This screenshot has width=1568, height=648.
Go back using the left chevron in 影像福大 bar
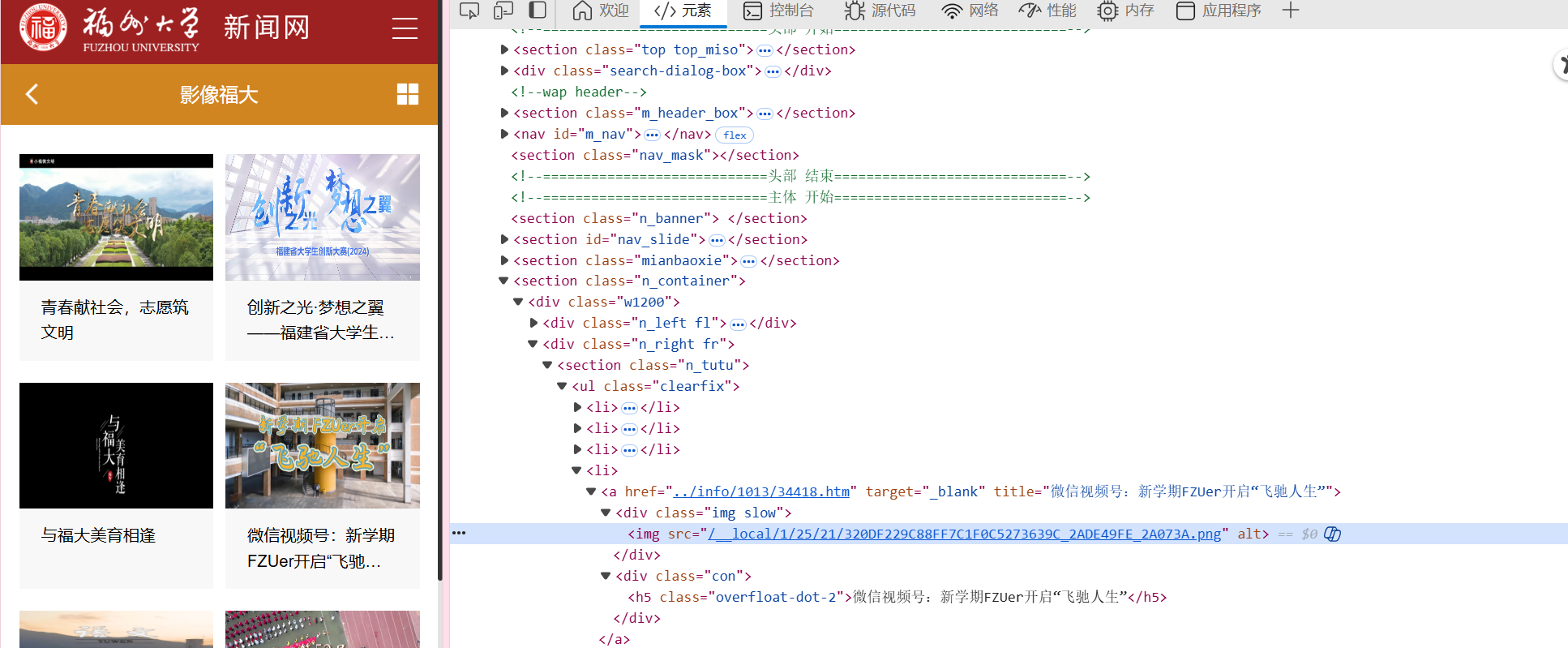tap(32, 94)
